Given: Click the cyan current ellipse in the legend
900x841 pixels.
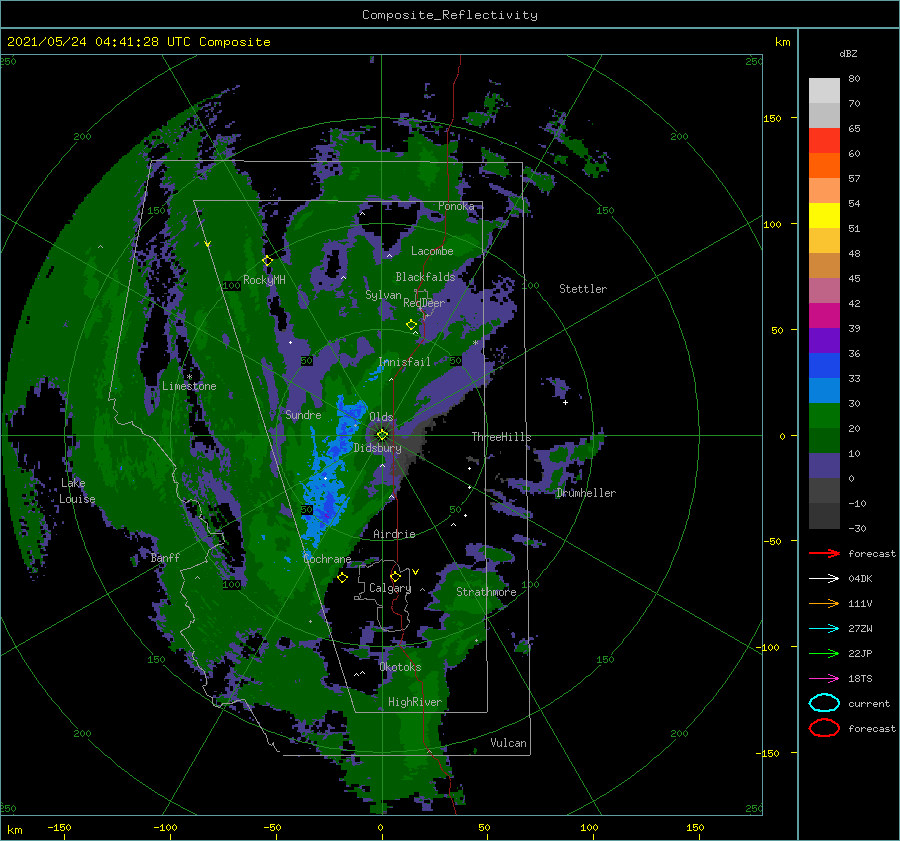Looking at the screenshot, I should pyautogui.click(x=825, y=703).
